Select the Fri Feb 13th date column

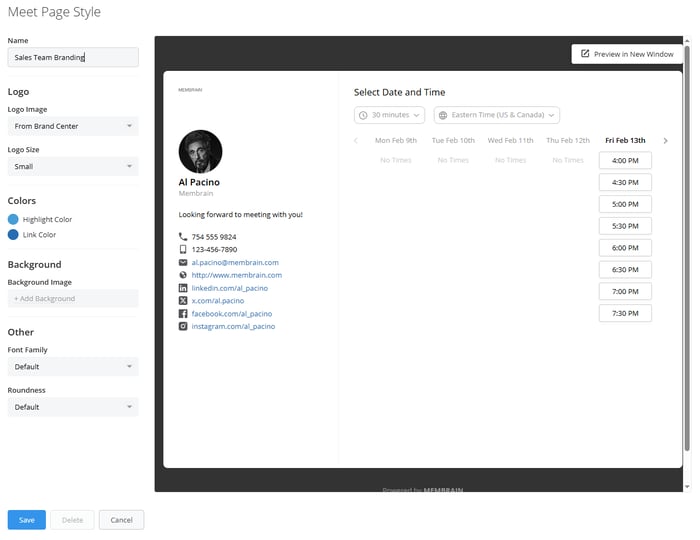(625, 141)
